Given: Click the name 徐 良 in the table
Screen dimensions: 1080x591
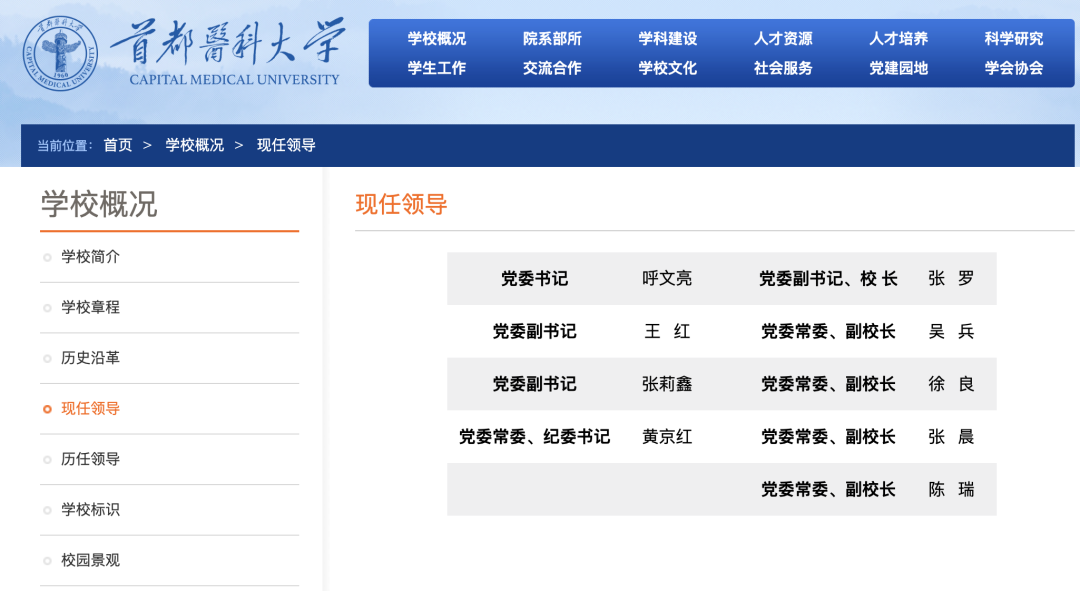Looking at the screenshot, I should click(951, 384).
